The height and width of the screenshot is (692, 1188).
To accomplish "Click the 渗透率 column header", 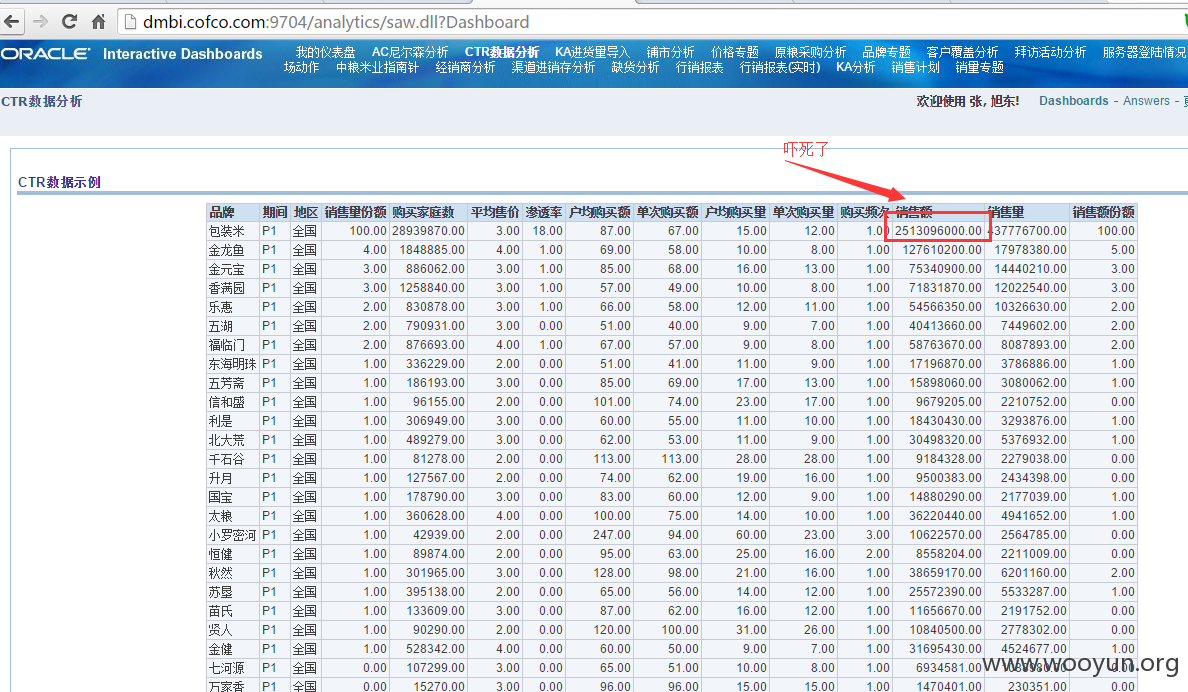I will [x=544, y=212].
